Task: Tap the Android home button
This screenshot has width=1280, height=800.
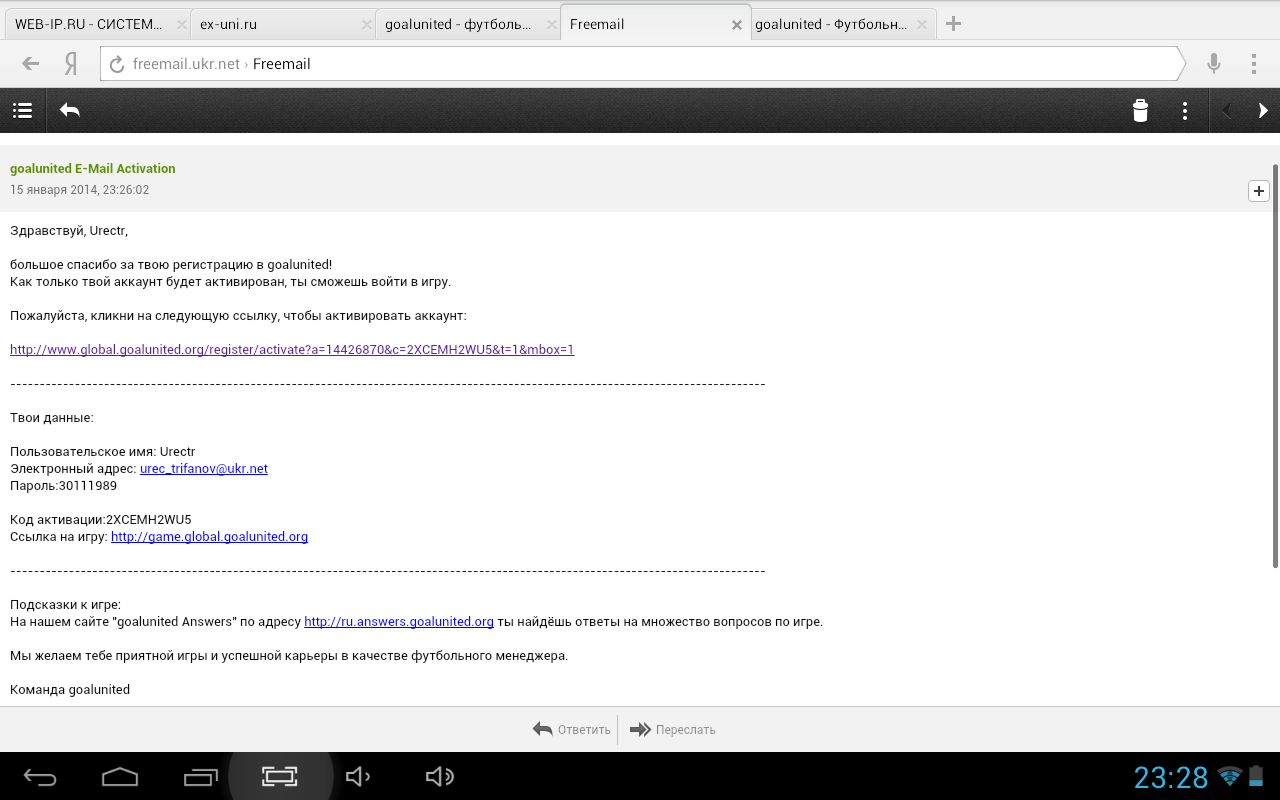Action: (120, 777)
